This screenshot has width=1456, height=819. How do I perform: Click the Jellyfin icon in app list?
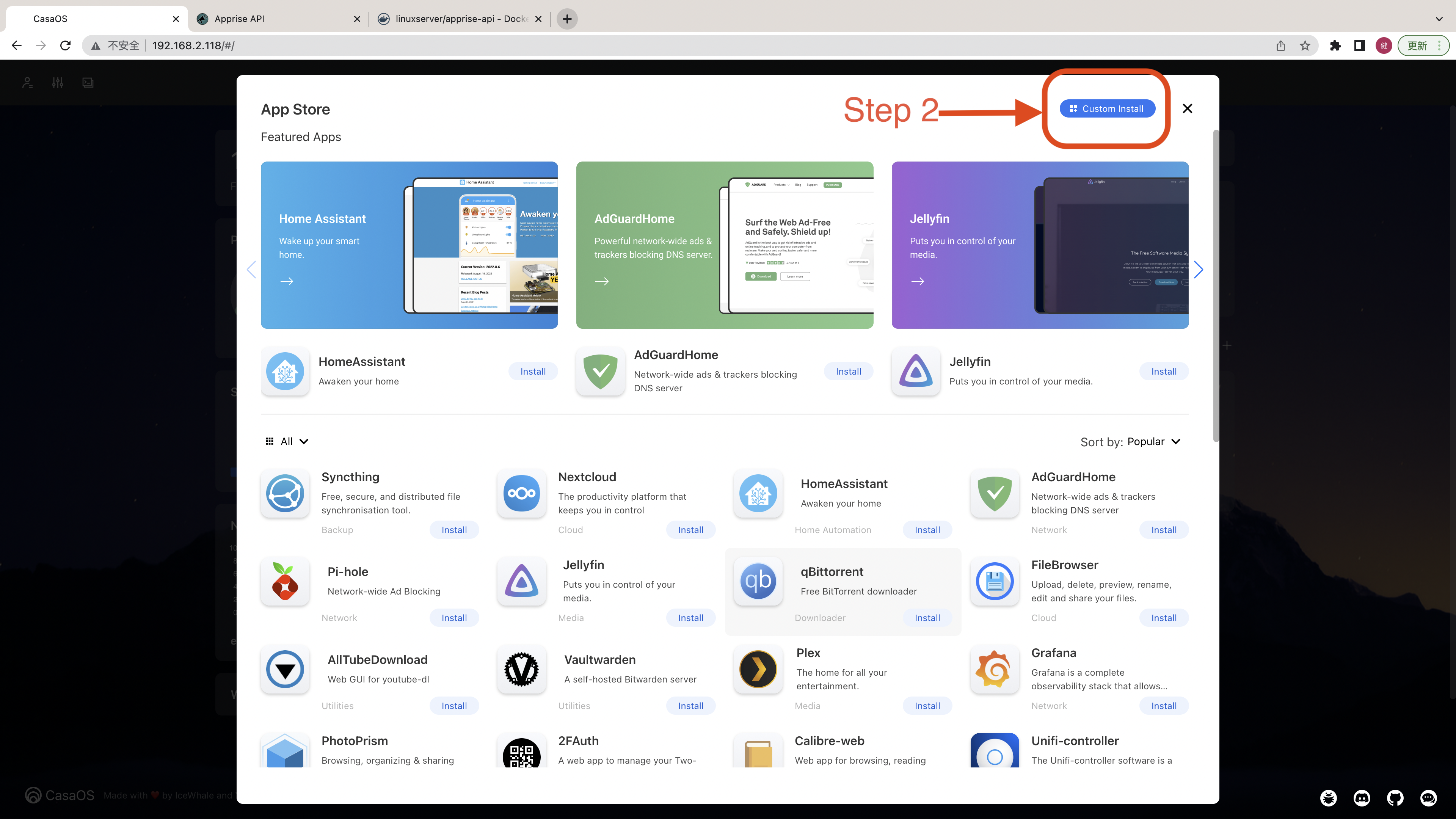(521, 581)
